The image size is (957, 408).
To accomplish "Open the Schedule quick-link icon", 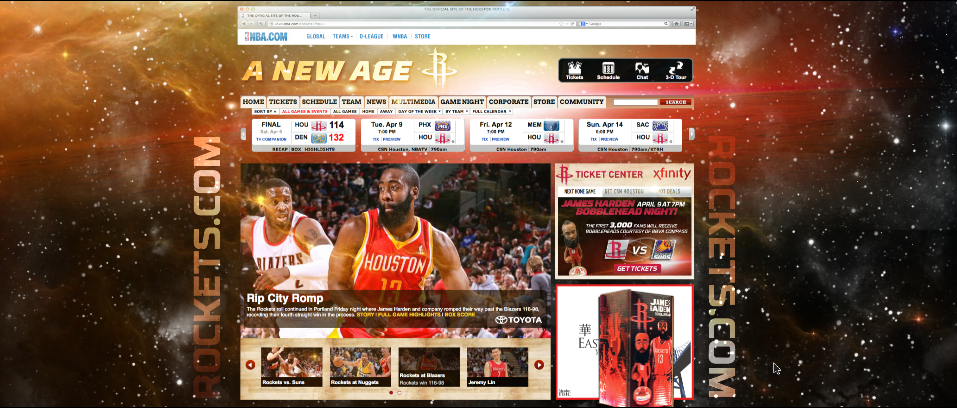I will [608, 70].
